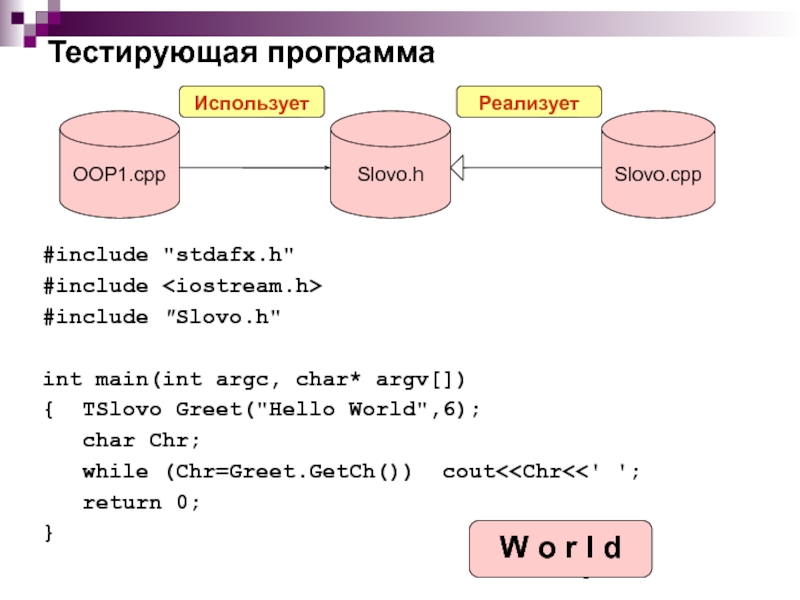Click the line '#include "Slovo.h"'
This screenshot has width=800, height=600.
tap(162, 317)
